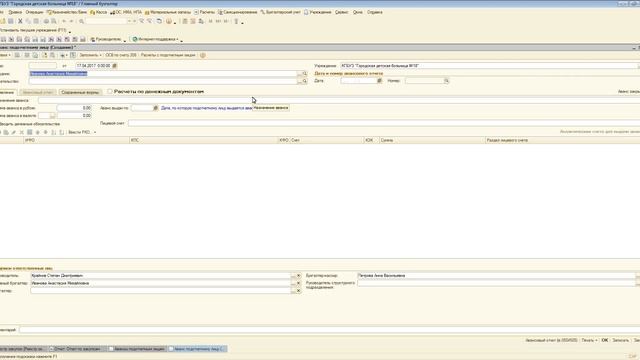
Task: Switch to the greyed 'Авансовый отчет' tab
Action: pos(38,92)
